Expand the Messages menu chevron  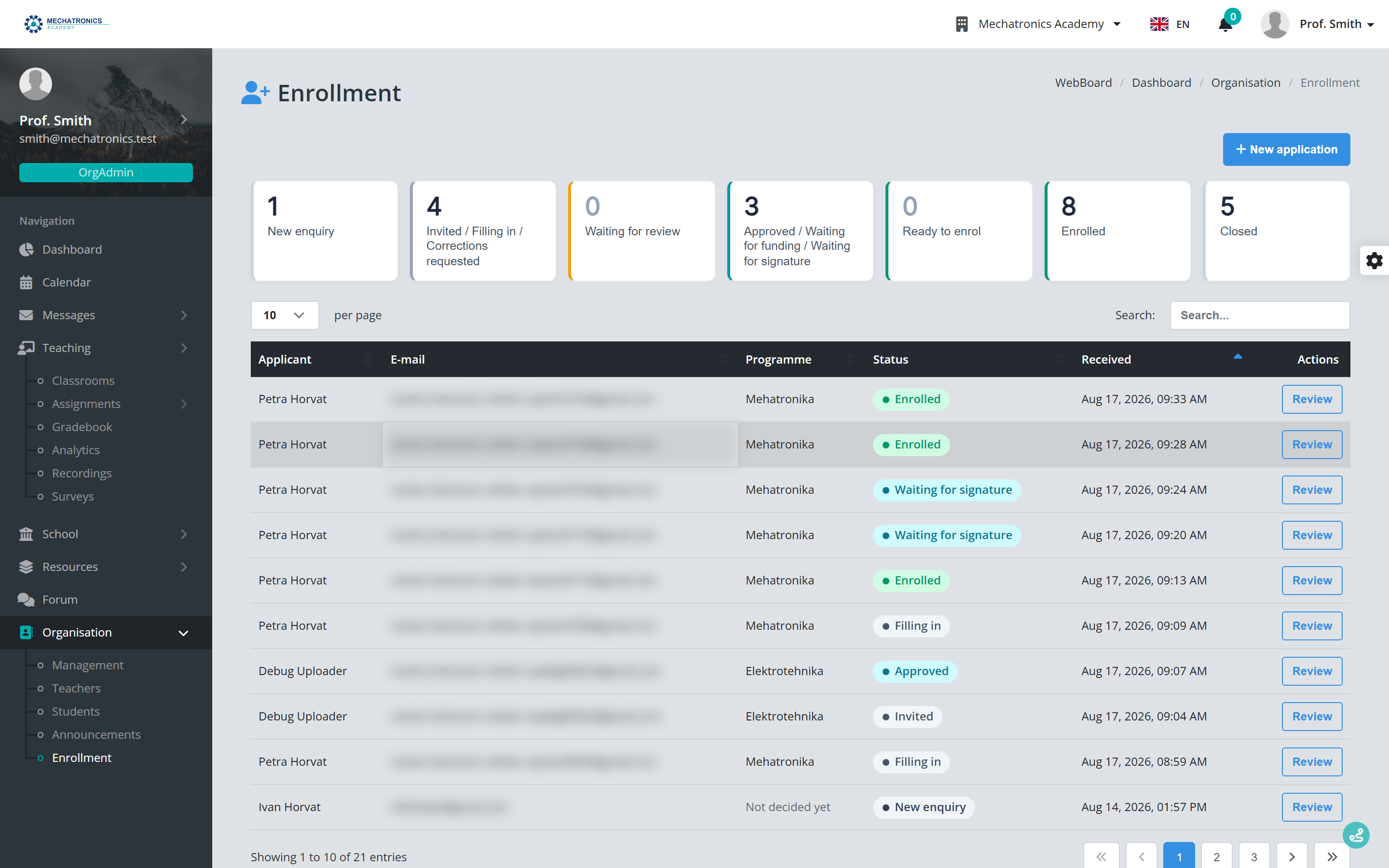(184, 315)
